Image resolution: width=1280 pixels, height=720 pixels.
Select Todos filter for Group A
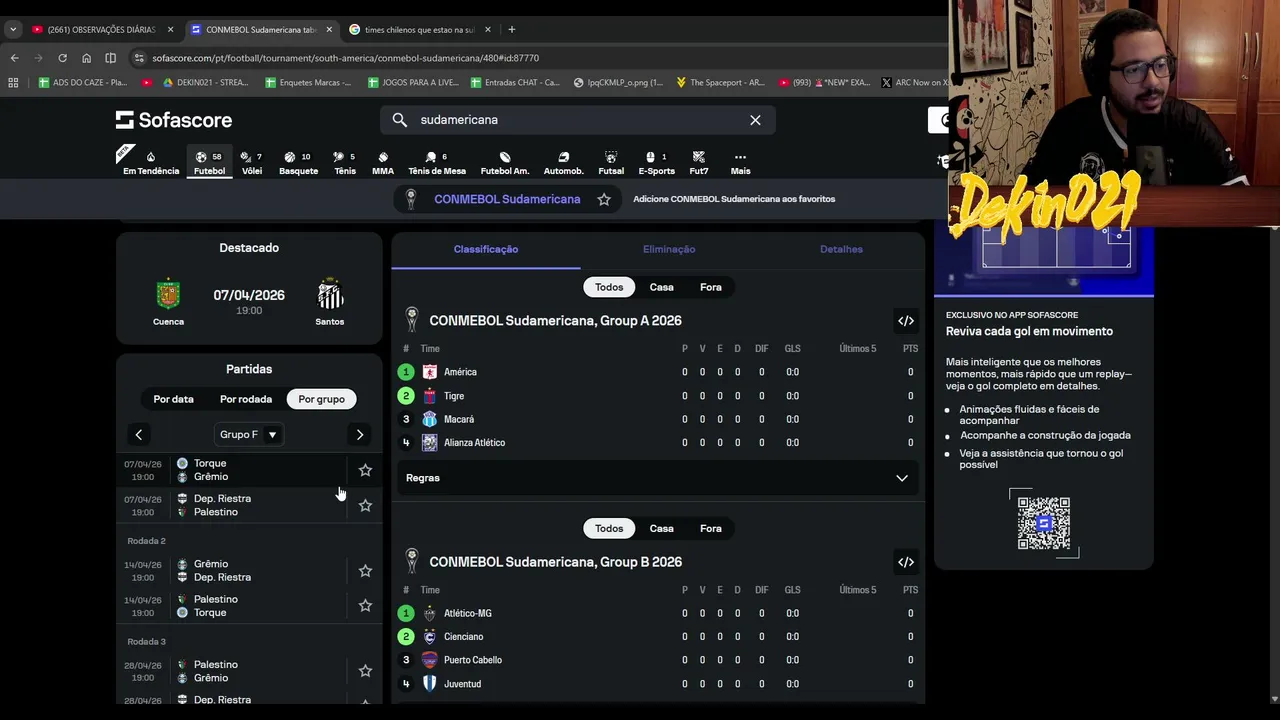[x=609, y=287]
